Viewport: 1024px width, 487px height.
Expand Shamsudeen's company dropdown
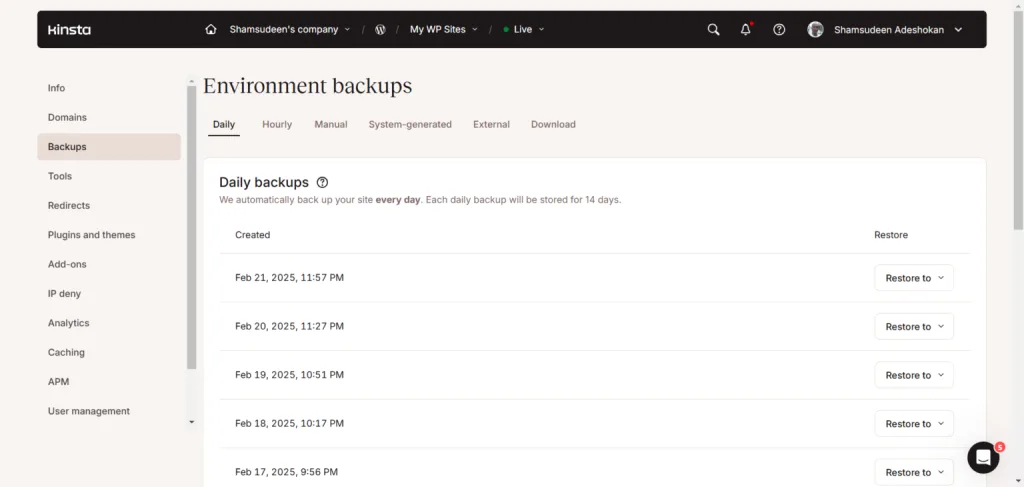click(x=289, y=29)
